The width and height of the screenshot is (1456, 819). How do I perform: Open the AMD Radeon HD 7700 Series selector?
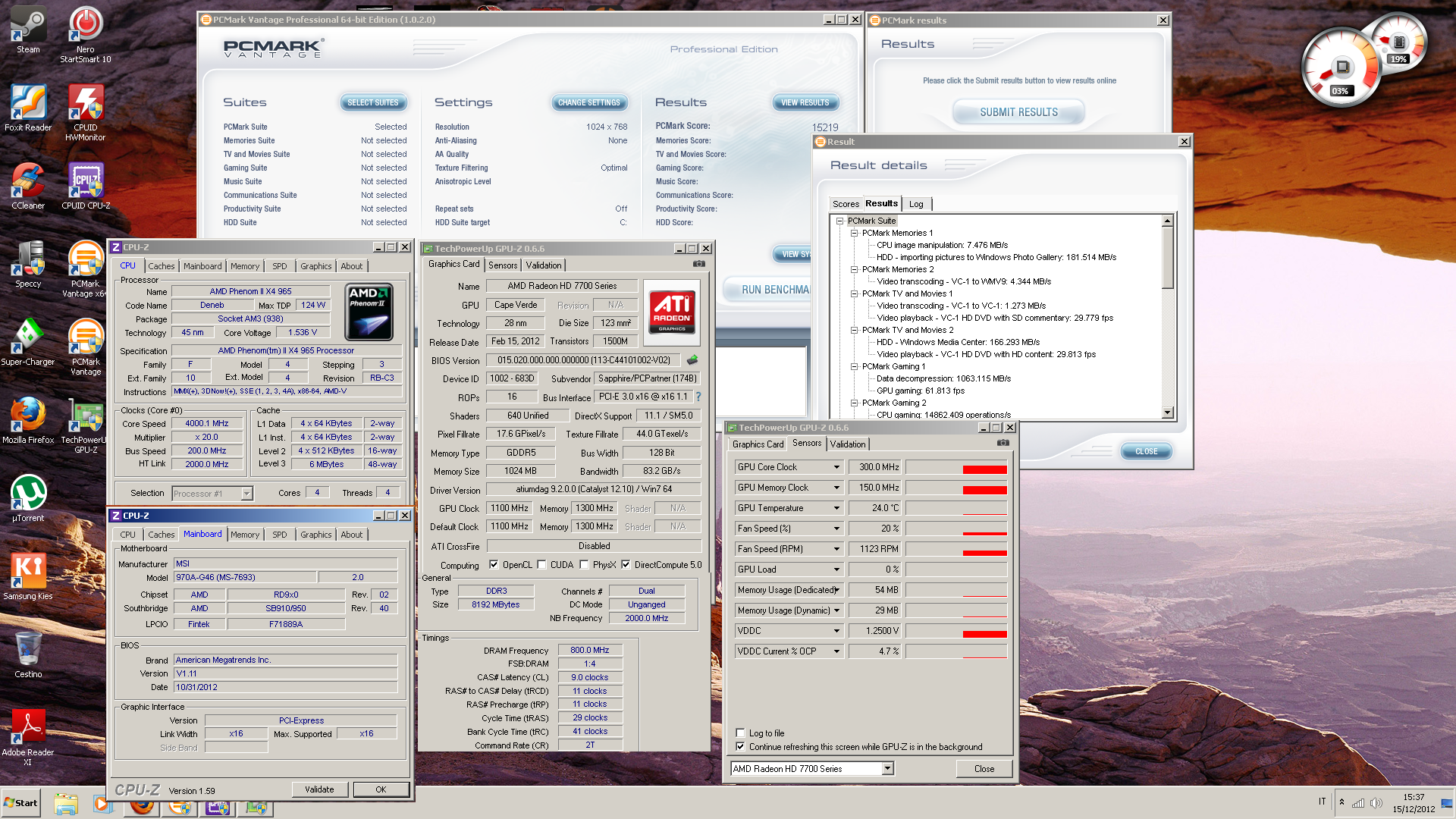pyautogui.click(x=812, y=768)
